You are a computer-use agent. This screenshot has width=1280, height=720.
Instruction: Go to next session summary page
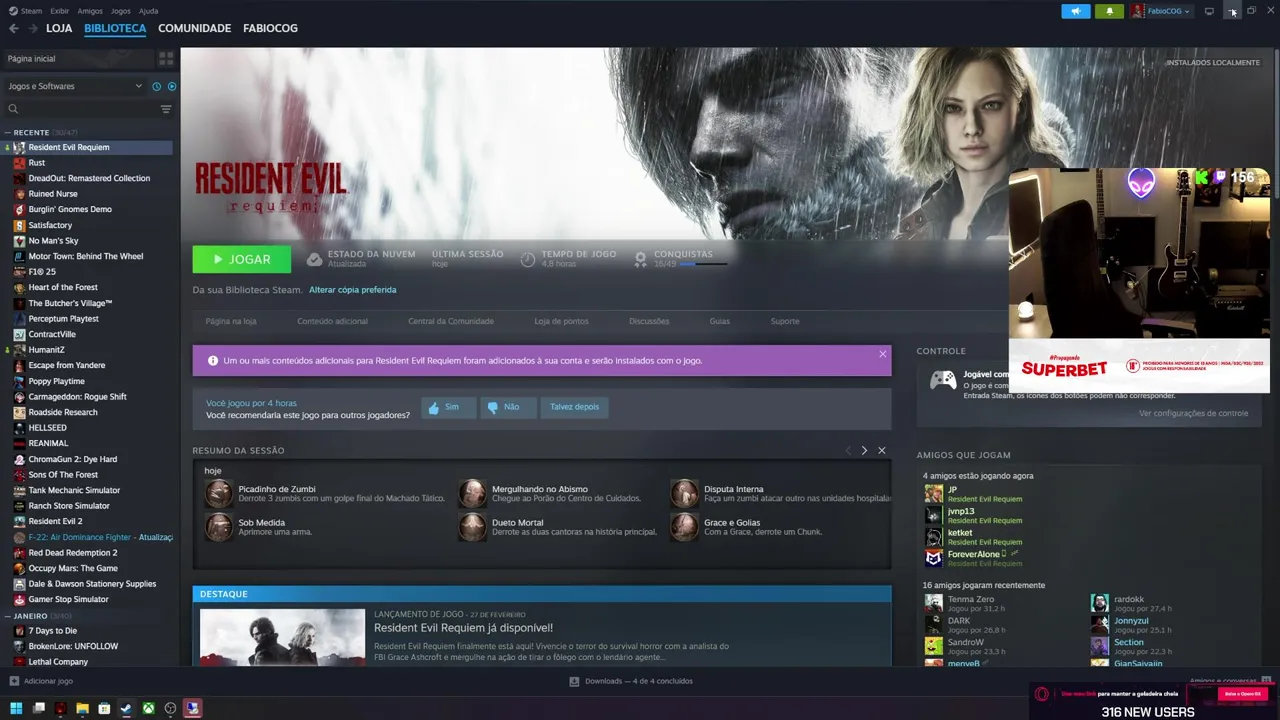click(x=864, y=451)
